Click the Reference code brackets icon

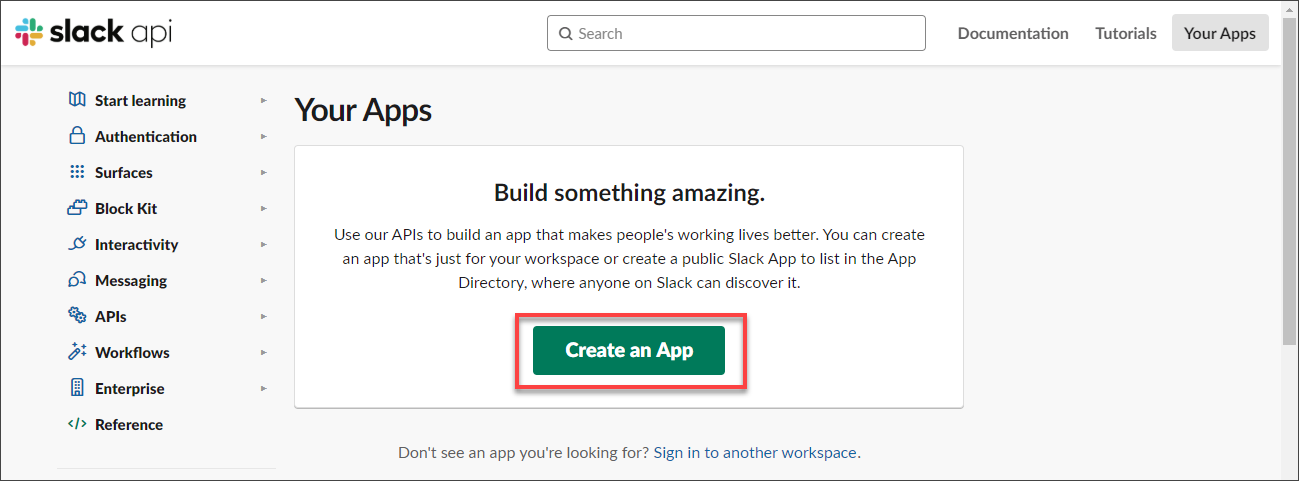coord(77,424)
